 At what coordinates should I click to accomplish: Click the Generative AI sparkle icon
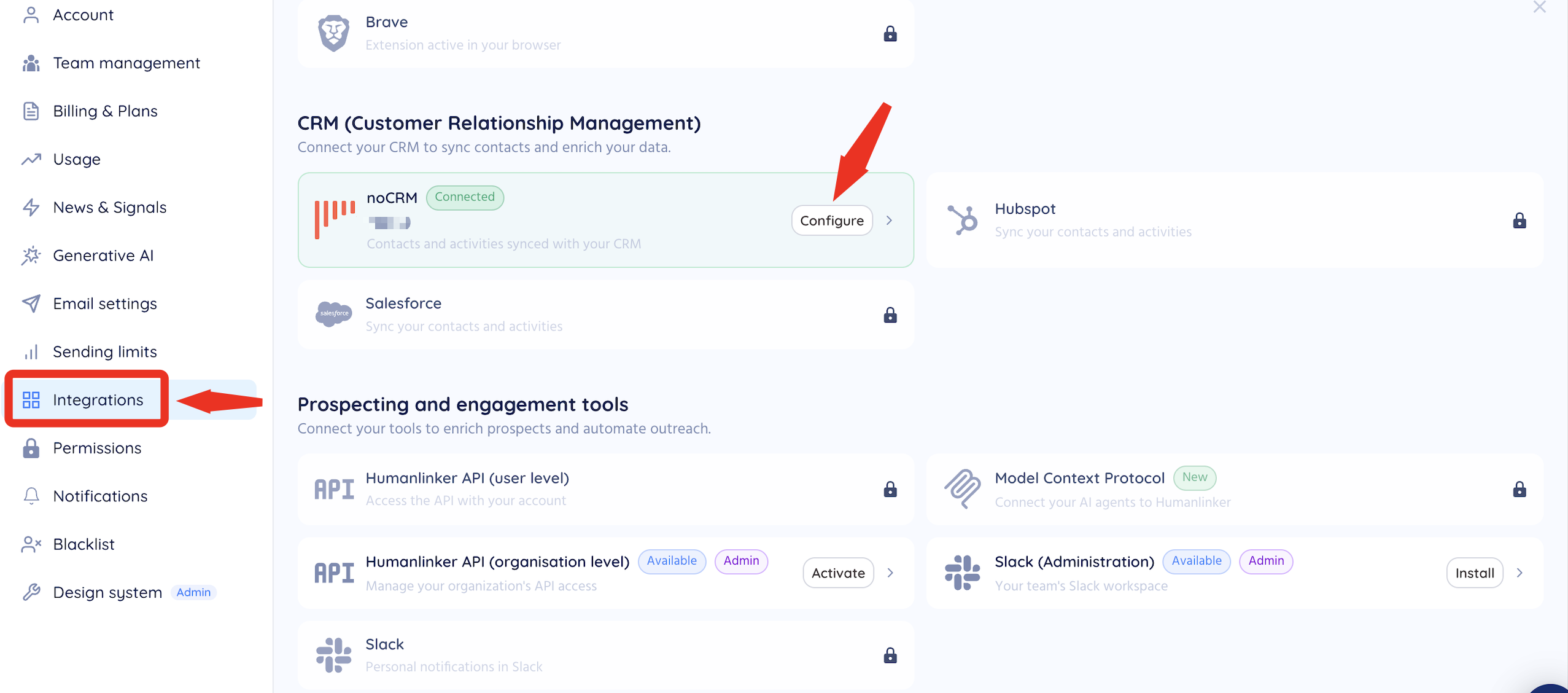(x=31, y=256)
